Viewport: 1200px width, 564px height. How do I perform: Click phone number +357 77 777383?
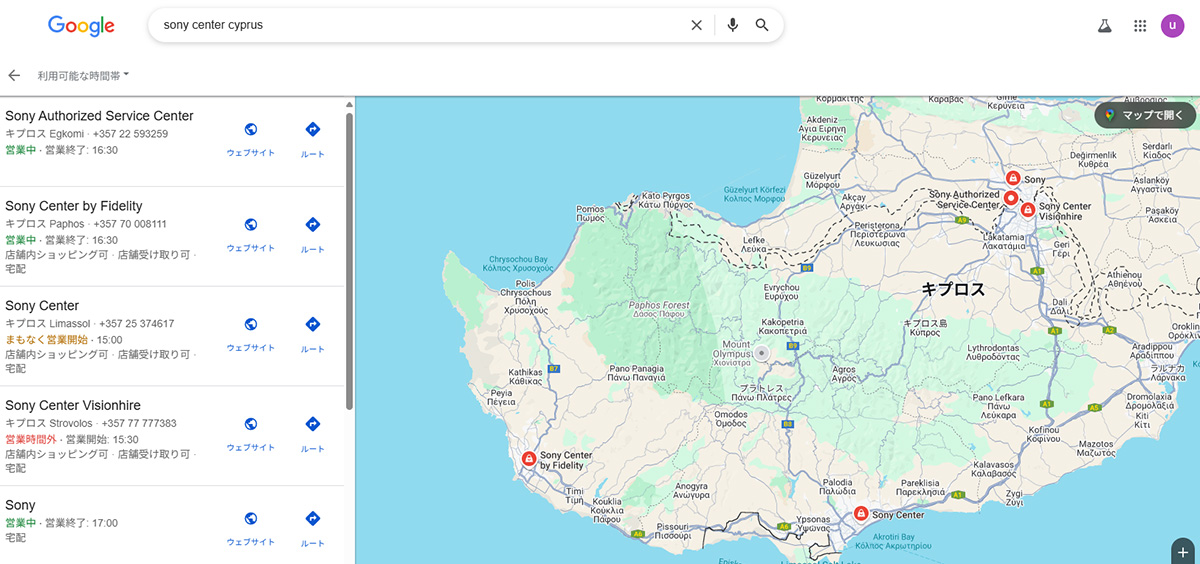(139, 424)
